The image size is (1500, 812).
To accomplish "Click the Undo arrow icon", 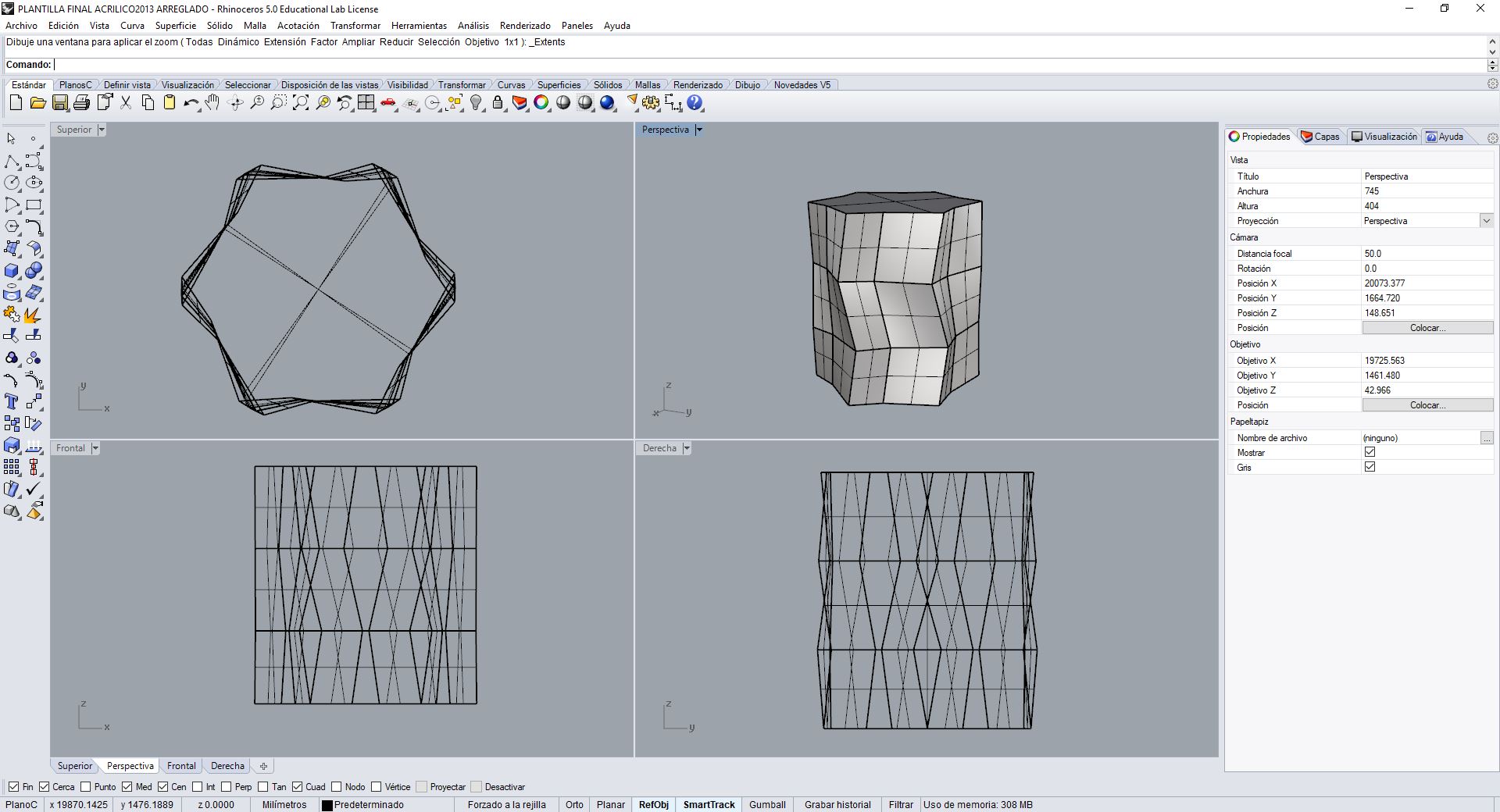I will point(191,102).
